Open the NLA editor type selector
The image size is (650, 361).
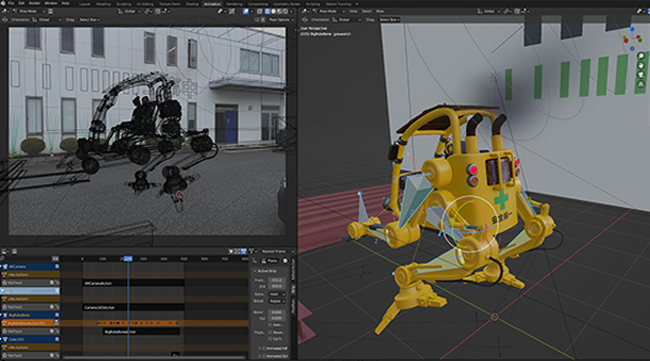pos(5,251)
